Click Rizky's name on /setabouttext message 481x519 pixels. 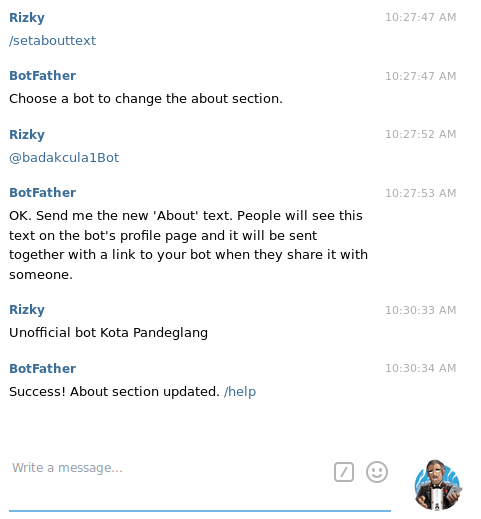coord(27,18)
